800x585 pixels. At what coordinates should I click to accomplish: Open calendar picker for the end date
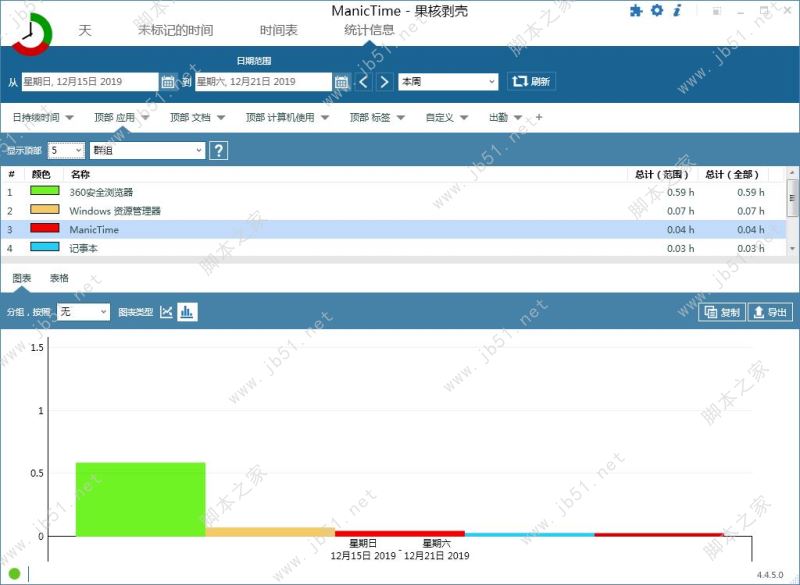point(341,82)
